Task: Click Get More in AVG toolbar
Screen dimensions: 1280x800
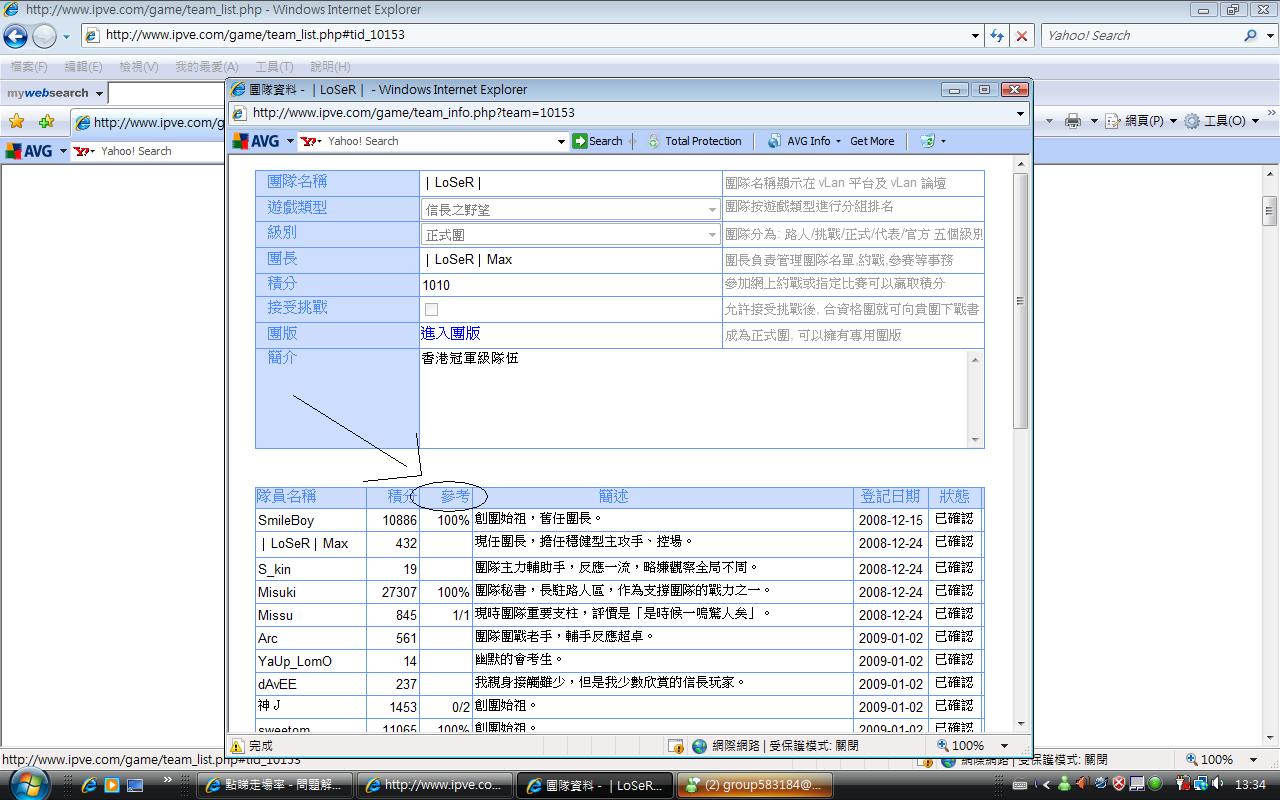Action: coord(872,141)
